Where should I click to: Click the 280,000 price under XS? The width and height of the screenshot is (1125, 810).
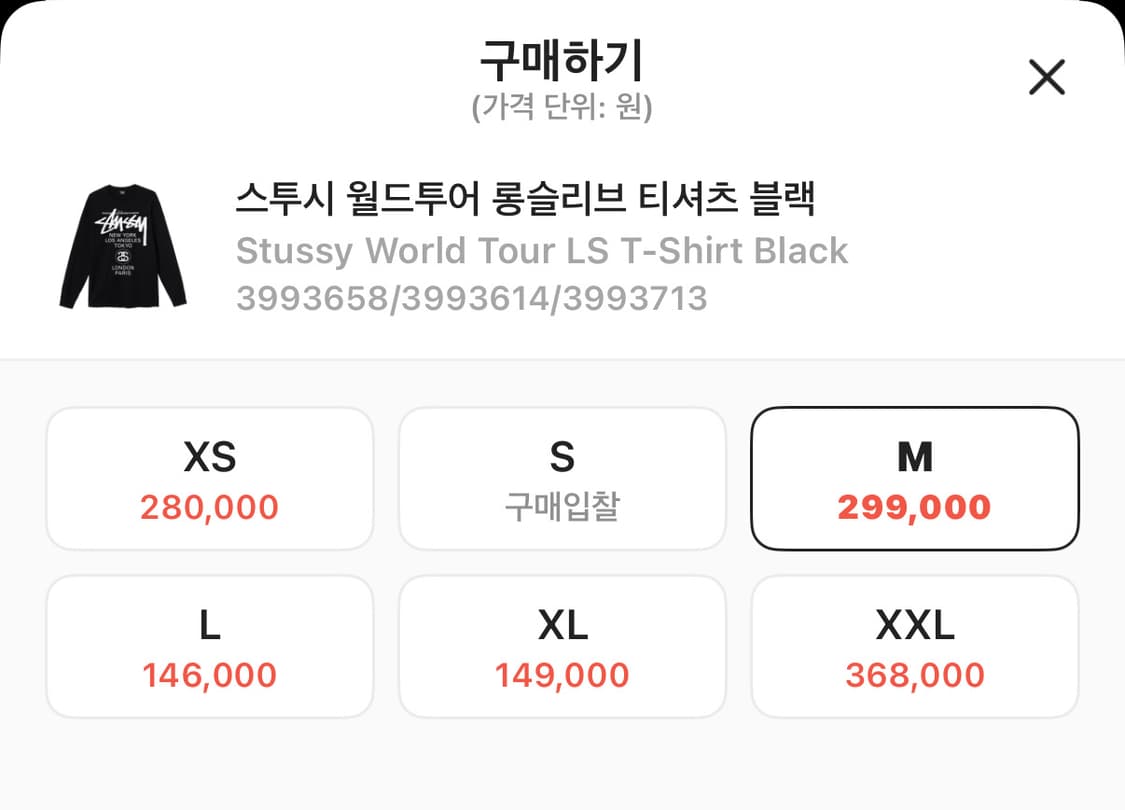[x=208, y=508]
